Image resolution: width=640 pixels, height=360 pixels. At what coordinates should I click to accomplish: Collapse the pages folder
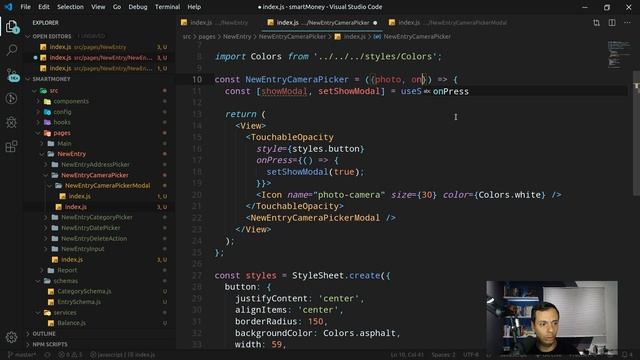pos(62,133)
